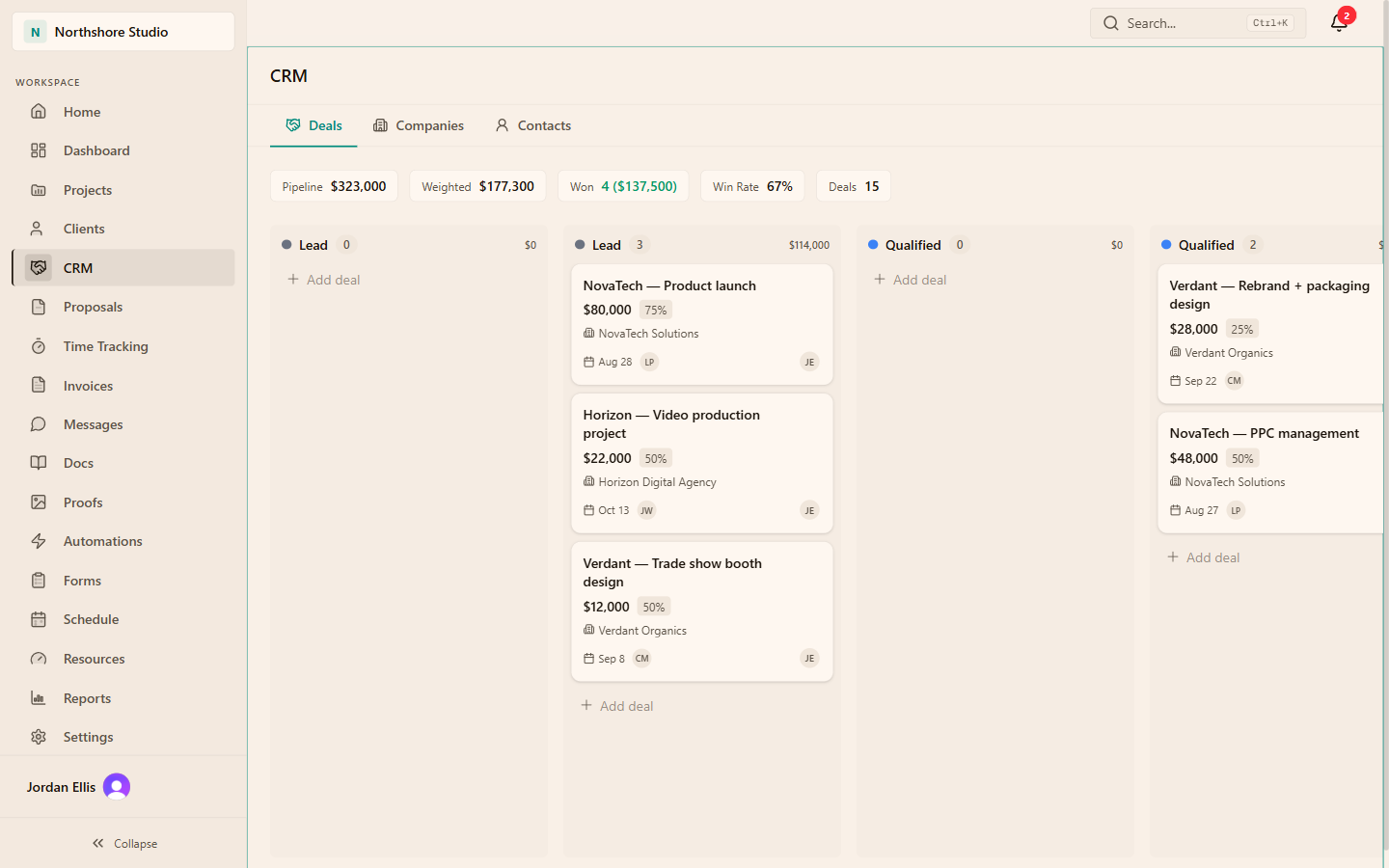Open the Home sidebar item
This screenshot has height=868, width=1389.
[x=123, y=112]
